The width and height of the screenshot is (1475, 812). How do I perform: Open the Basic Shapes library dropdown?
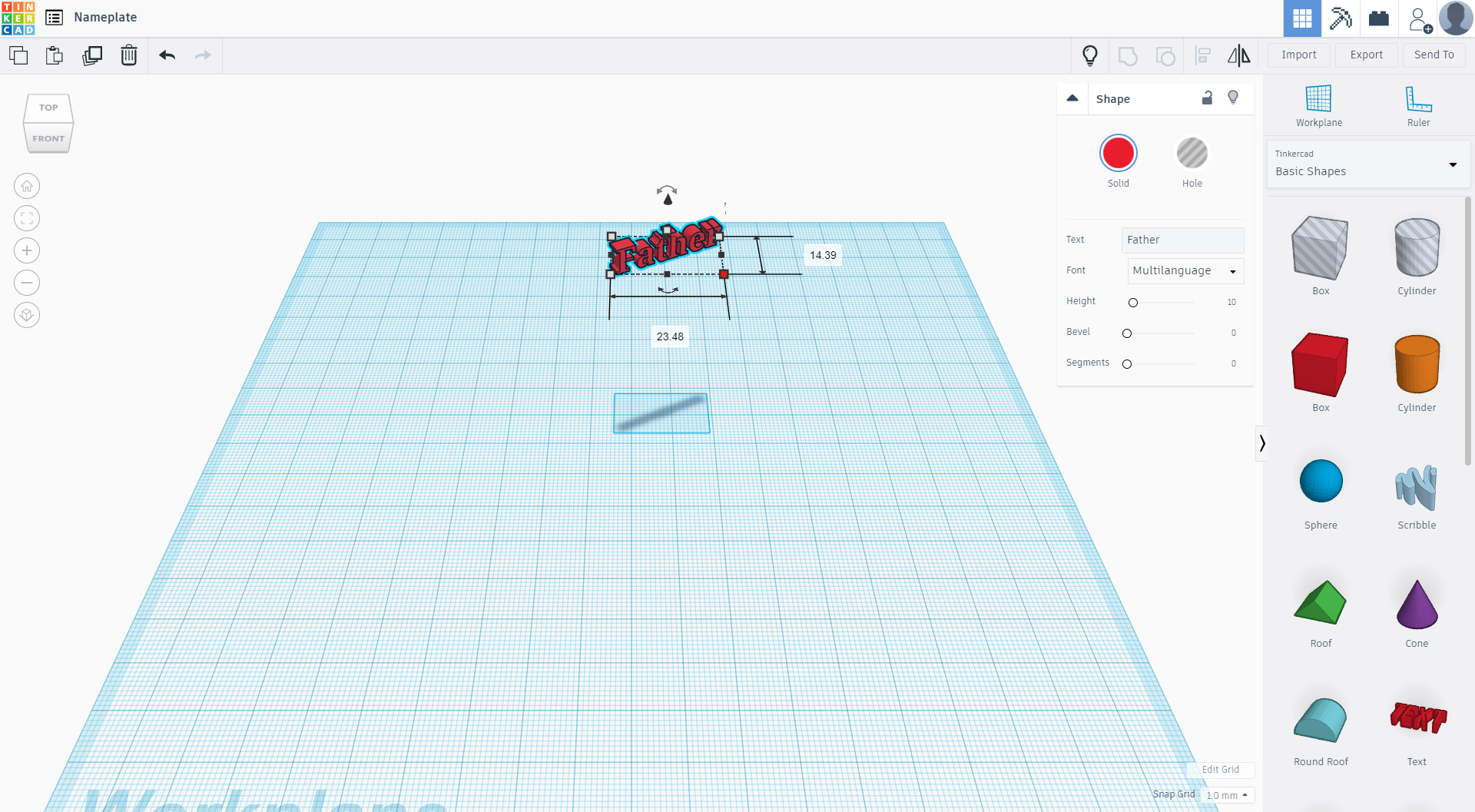(x=1367, y=164)
